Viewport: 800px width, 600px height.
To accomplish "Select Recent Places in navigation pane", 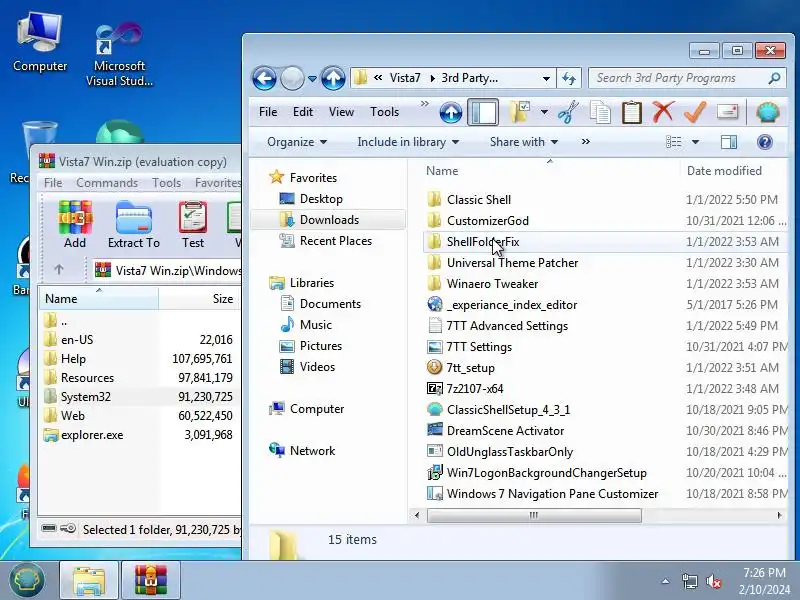I will [x=336, y=241].
